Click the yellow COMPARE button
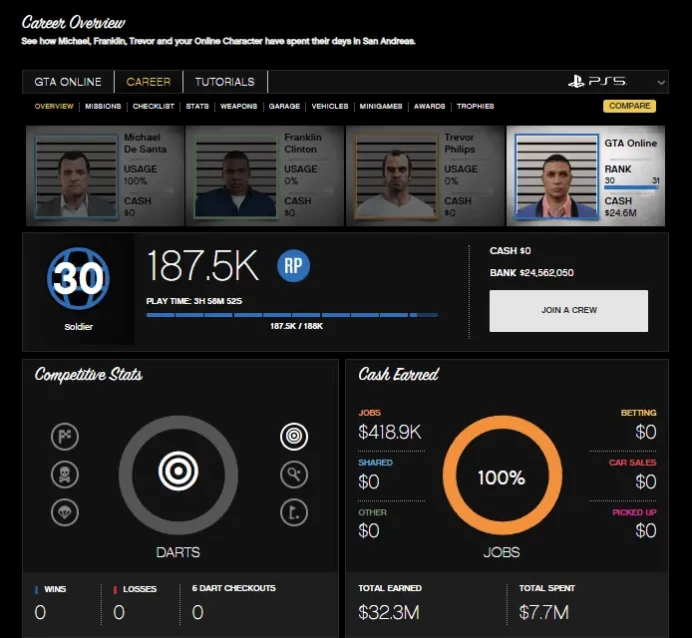Image resolution: width=692 pixels, height=638 pixels. point(629,106)
